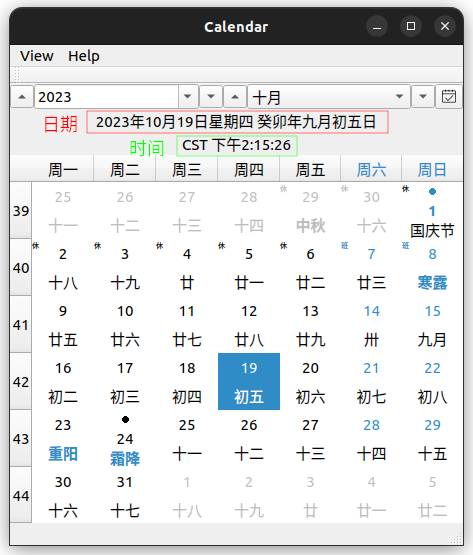Click the window resize grip corner
Image resolution: width=473 pixels, height=555 pixels.
pyautogui.click(x=457, y=539)
